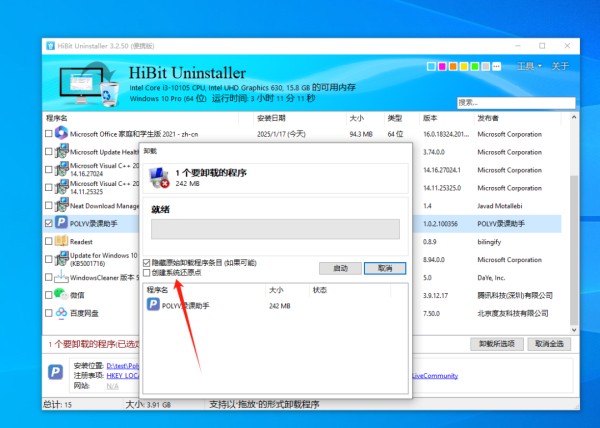This screenshot has width=600, height=428.
Task: Click the version text 1.0.2.100356
Action: click(440, 224)
